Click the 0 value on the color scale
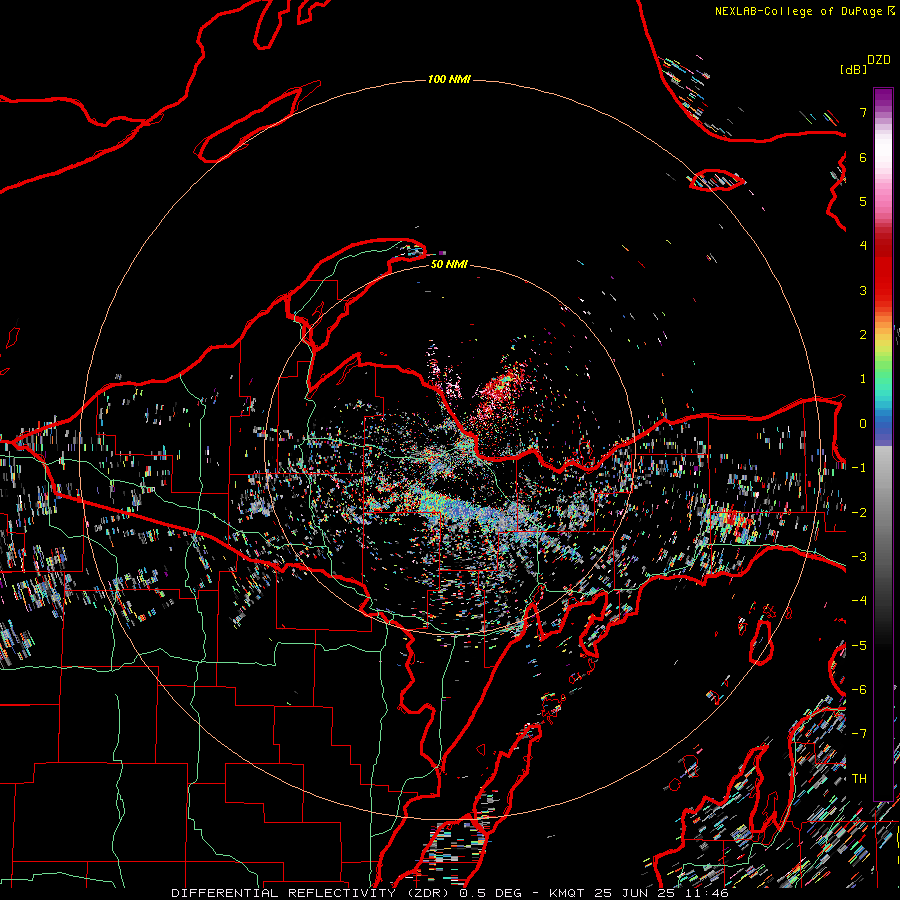Screen dimensions: 900x900 863,424
